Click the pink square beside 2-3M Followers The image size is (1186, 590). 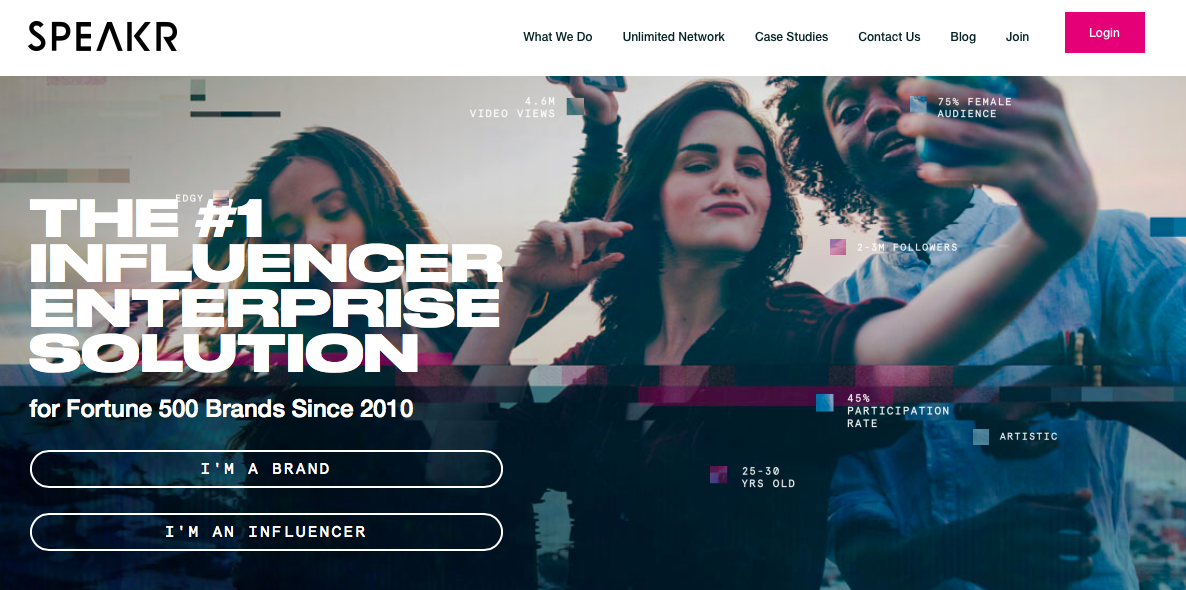click(x=838, y=247)
